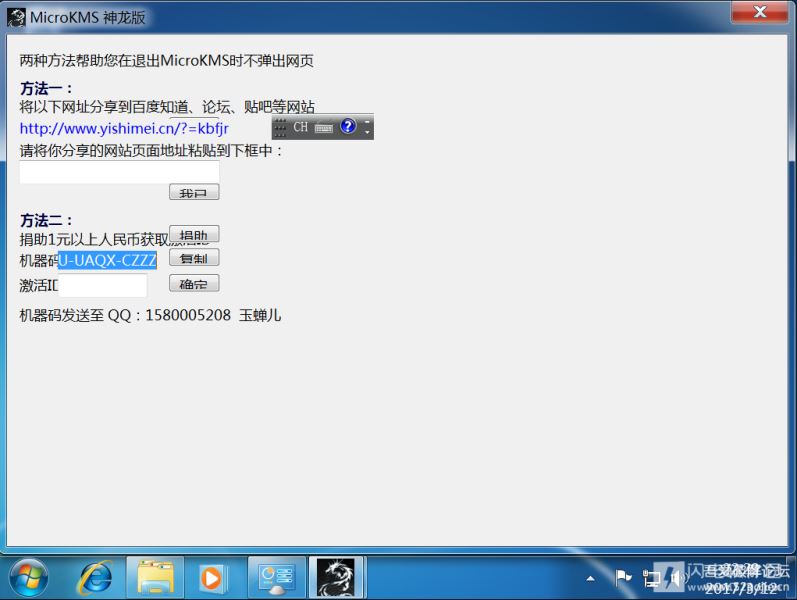
Task: Show hidden system tray icons
Action: pos(591,578)
